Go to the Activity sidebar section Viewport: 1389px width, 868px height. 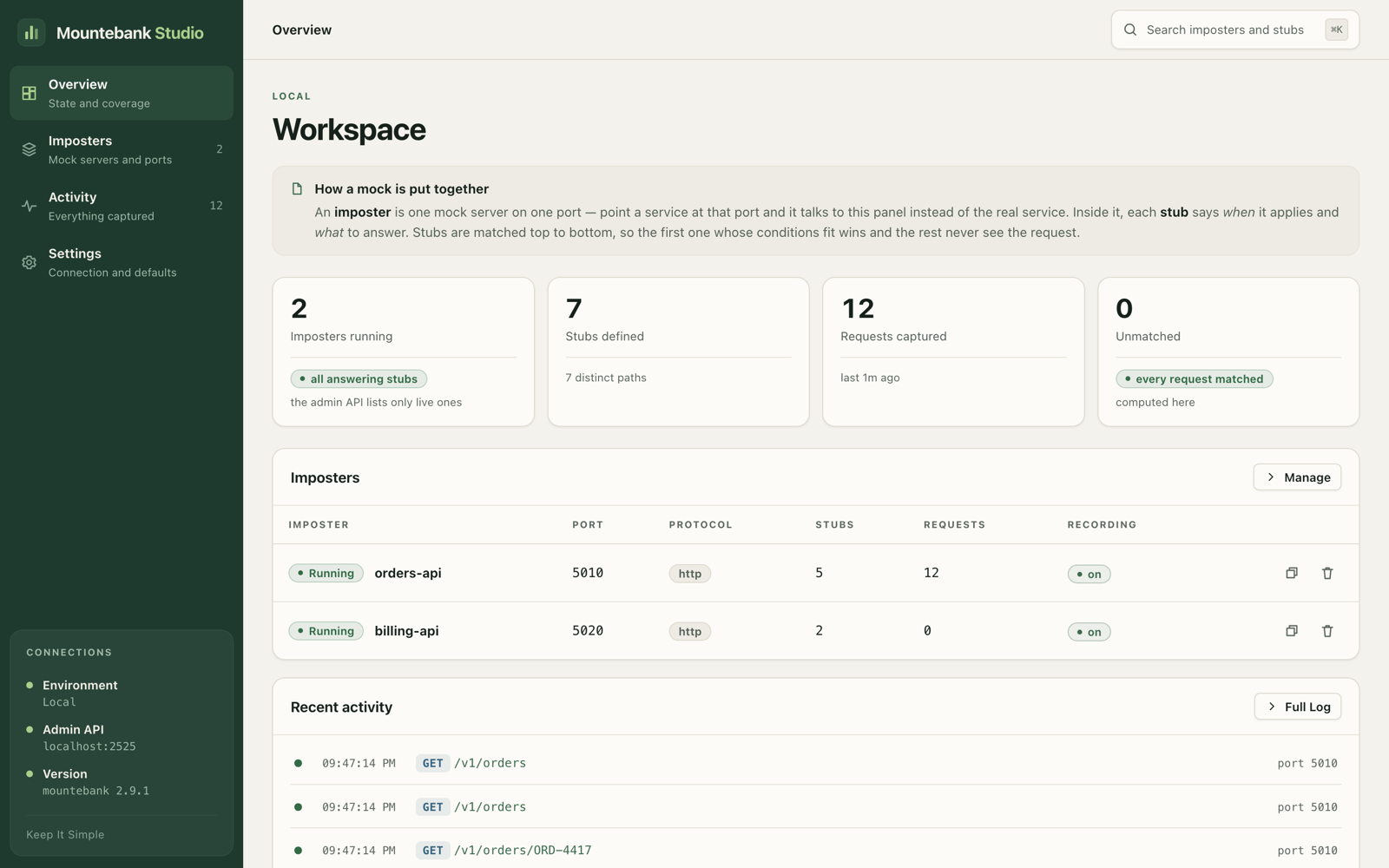pos(122,206)
